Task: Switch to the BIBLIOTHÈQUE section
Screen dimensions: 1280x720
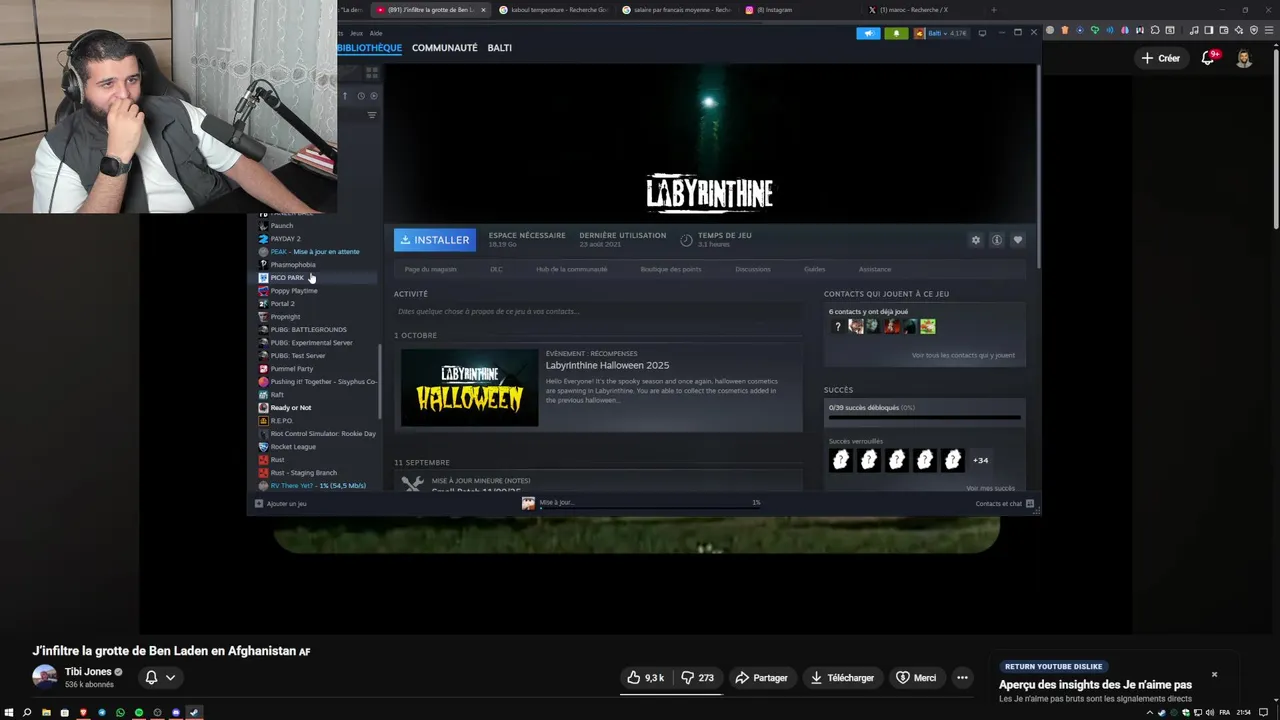Action: (369, 48)
